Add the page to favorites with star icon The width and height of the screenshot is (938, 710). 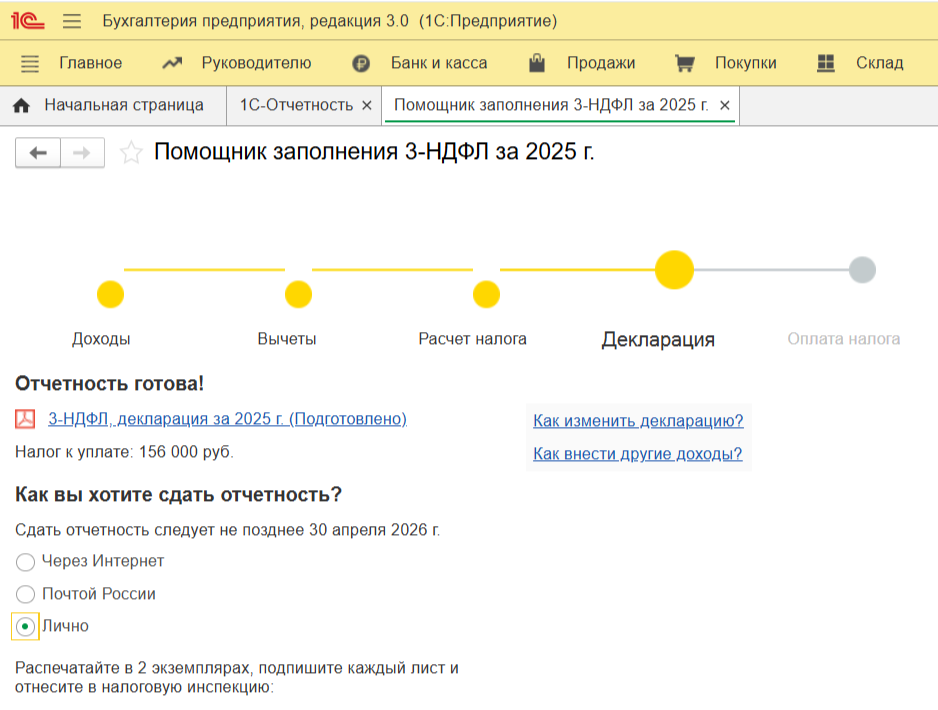pos(131,153)
